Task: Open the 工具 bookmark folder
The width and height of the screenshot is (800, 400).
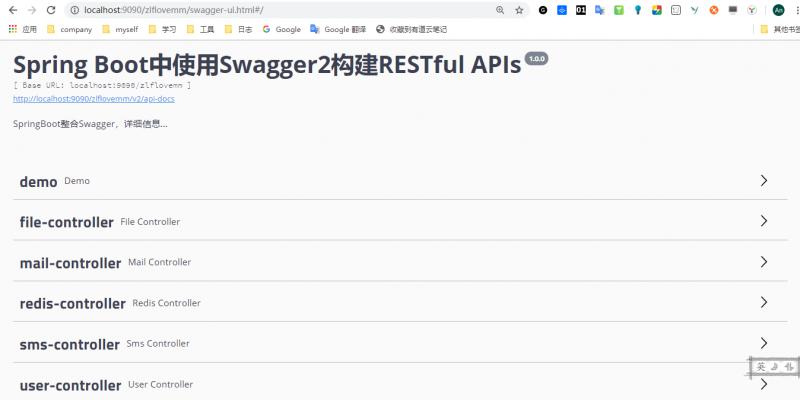Action: 201,30
